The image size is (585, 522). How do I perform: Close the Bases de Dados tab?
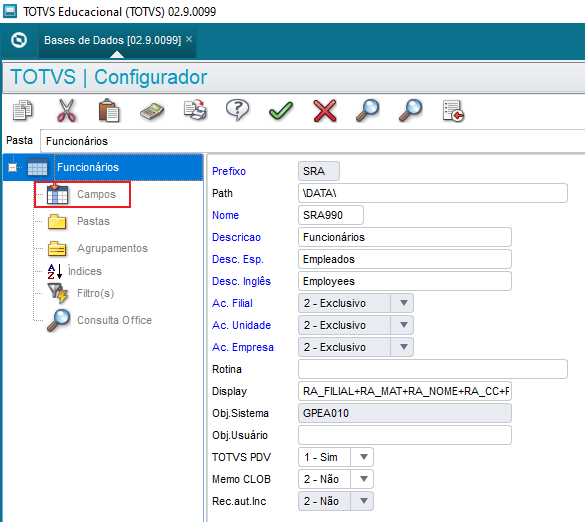(x=189, y=39)
